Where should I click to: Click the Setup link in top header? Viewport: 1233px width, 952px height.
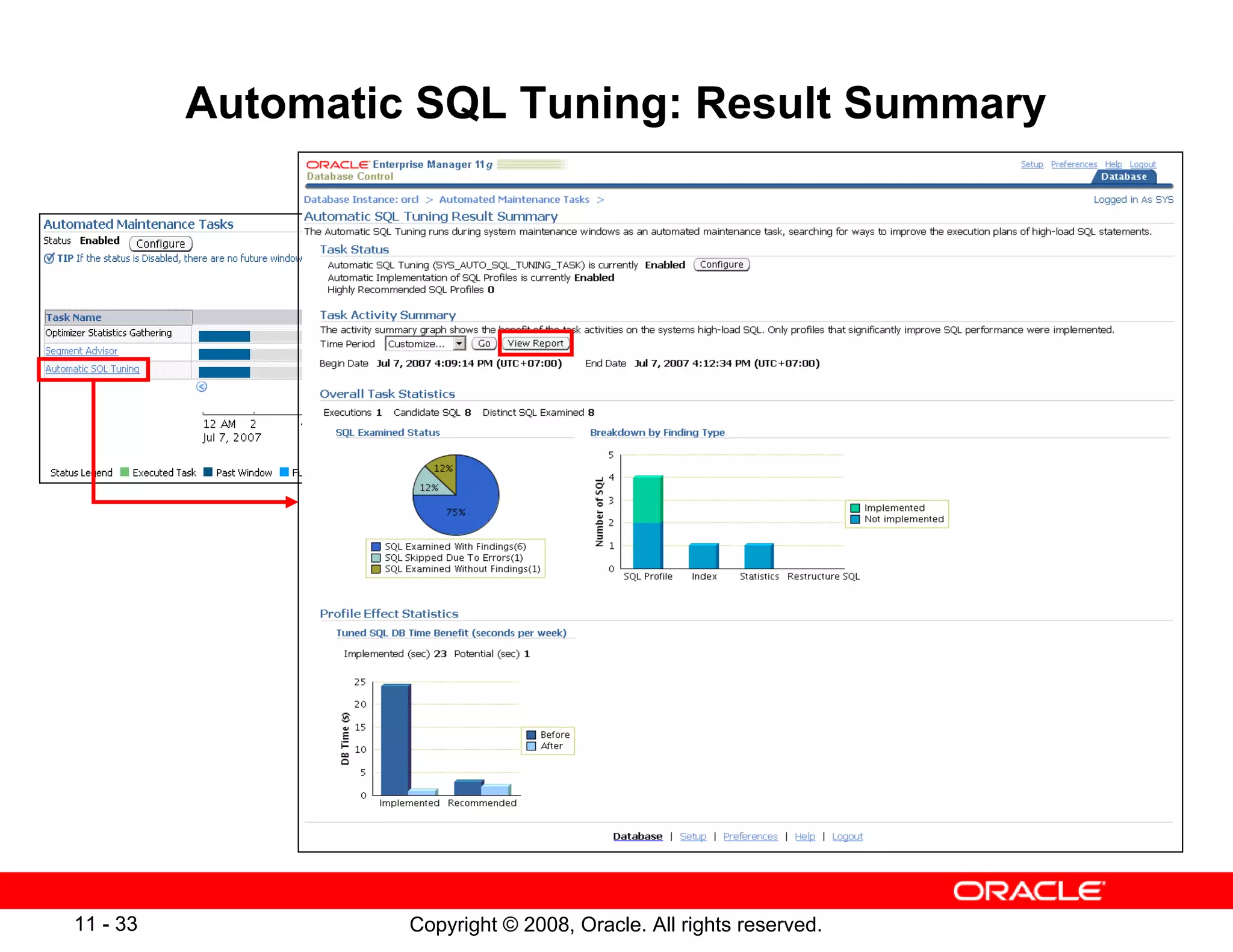coord(1031,164)
